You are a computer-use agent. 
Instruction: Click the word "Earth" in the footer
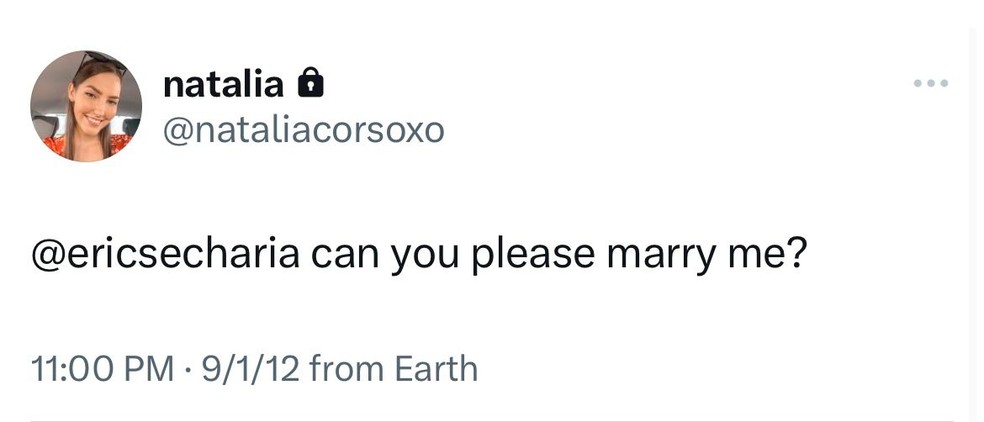(x=436, y=369)
